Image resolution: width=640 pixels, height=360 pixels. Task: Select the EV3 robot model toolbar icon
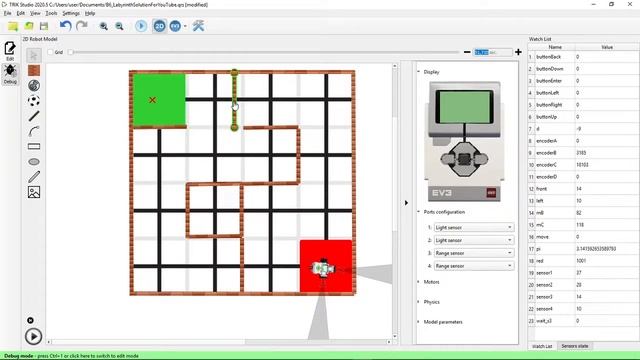pyautogui.click(x=175, y=26)
